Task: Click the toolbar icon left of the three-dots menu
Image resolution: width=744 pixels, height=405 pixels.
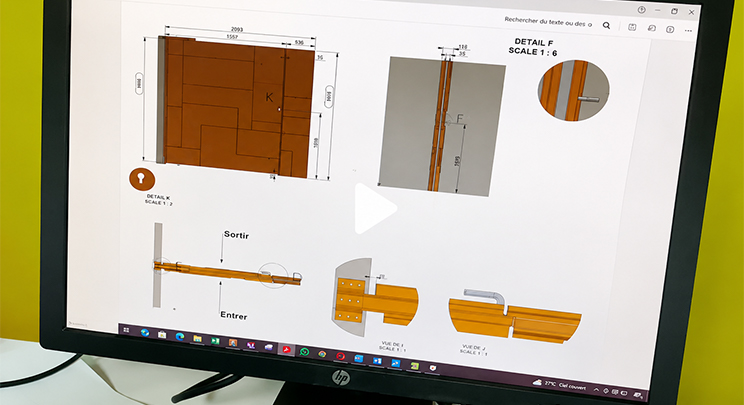Action: point(670,29)
